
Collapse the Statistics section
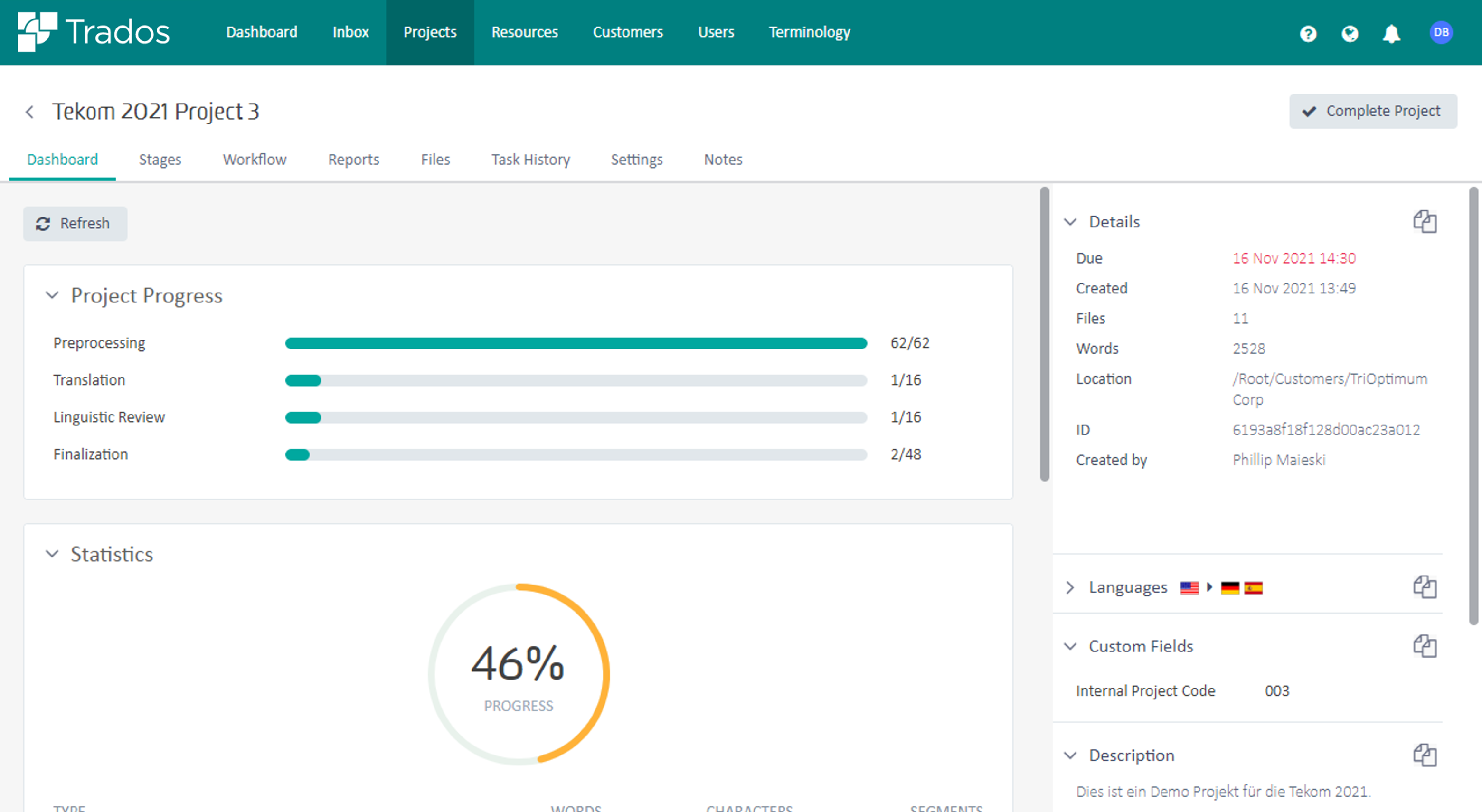[52, 554]
